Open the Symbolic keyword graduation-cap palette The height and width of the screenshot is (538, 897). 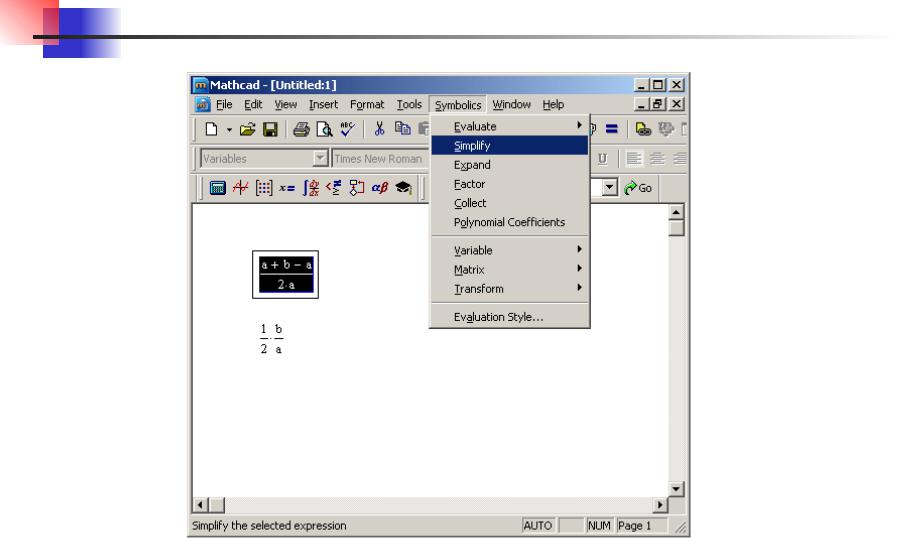[x=403, y=188]
